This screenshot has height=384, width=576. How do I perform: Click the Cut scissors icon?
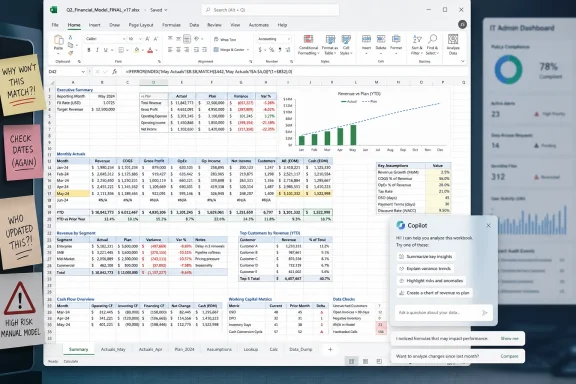pos(70,37)
